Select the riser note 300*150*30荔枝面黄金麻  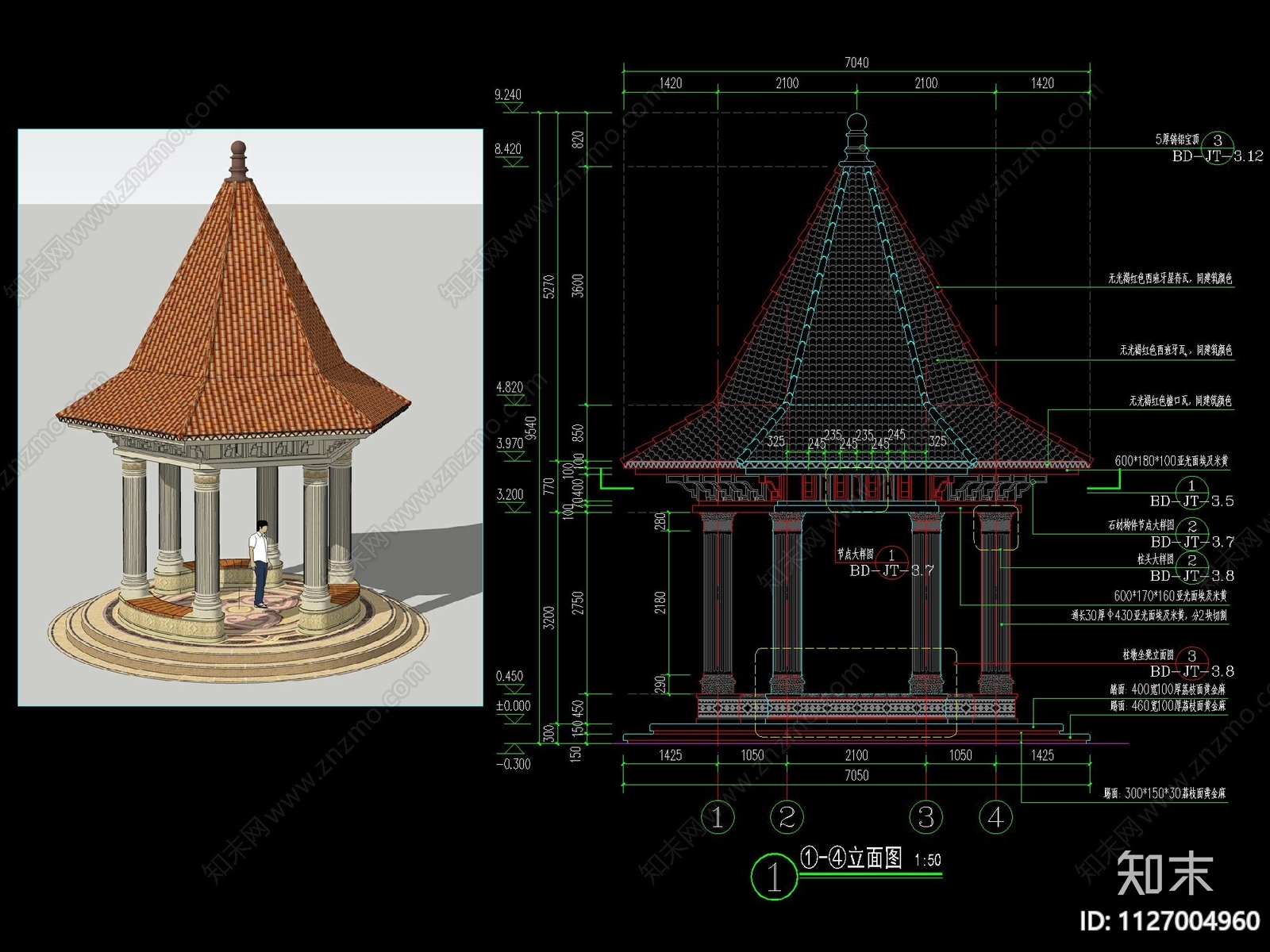pos(1164,793)
